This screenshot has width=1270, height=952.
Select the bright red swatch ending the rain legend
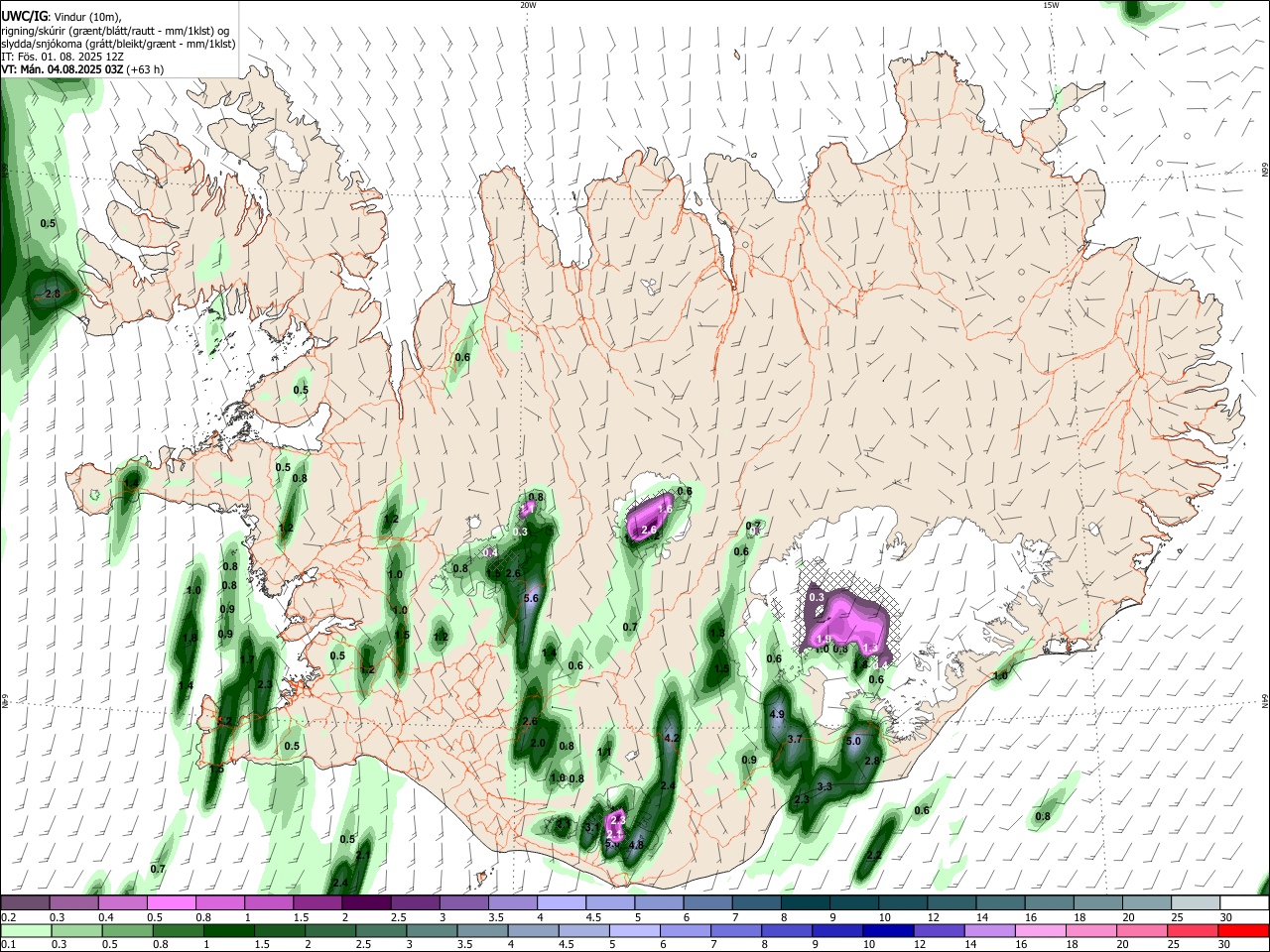pyautogui.click(x=1243, y=930)
